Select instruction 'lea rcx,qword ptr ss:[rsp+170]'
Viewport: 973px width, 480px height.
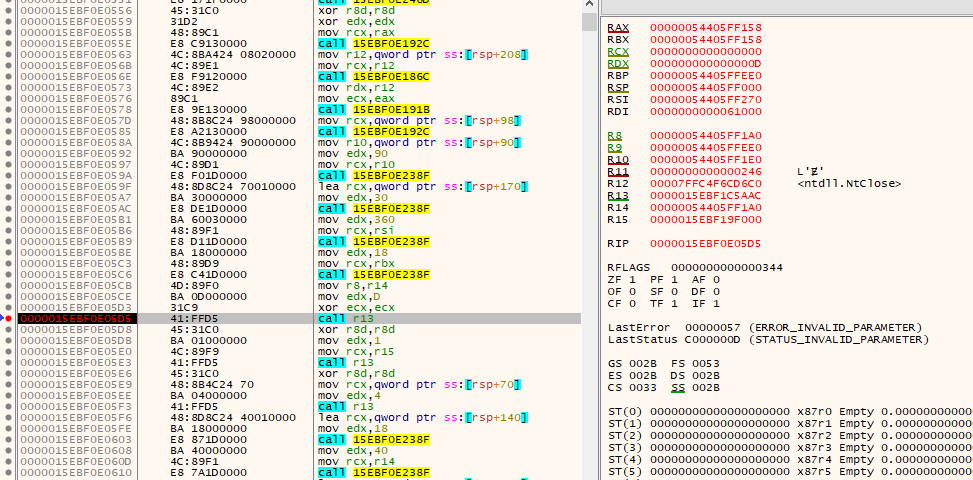(x=423, y=186)
